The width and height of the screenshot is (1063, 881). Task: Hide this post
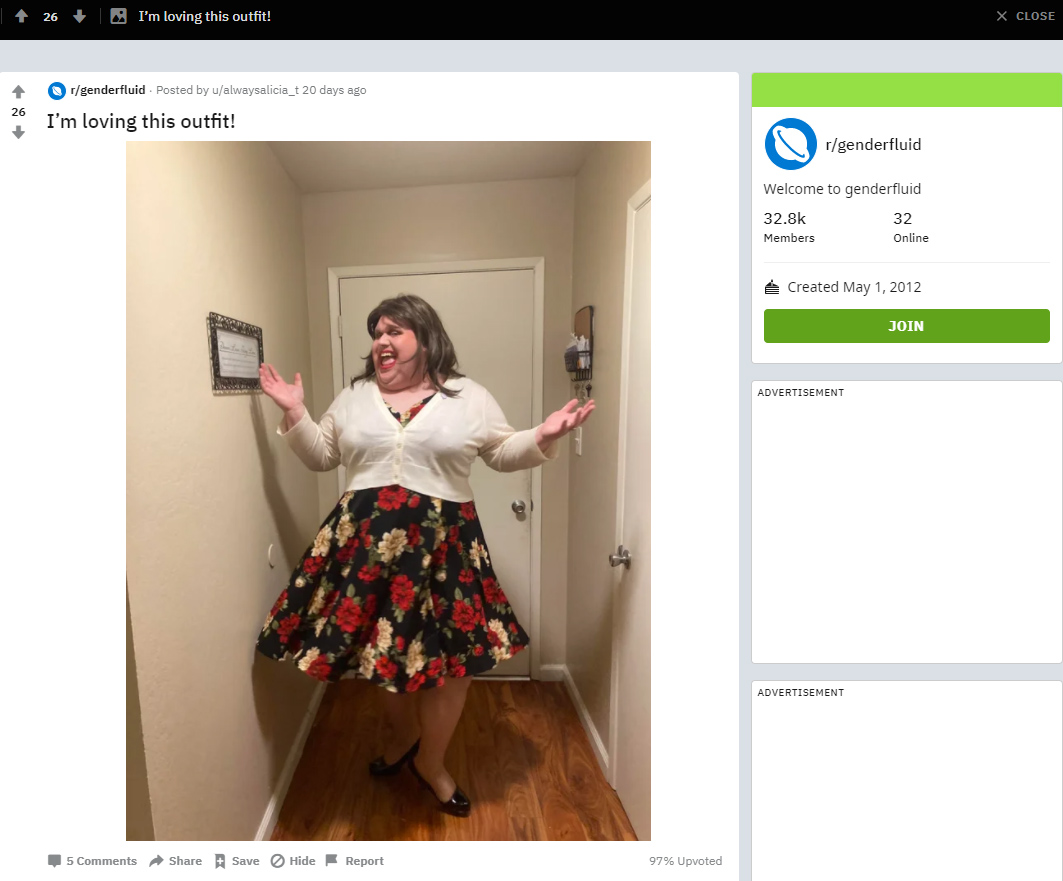tap(293, 861)
